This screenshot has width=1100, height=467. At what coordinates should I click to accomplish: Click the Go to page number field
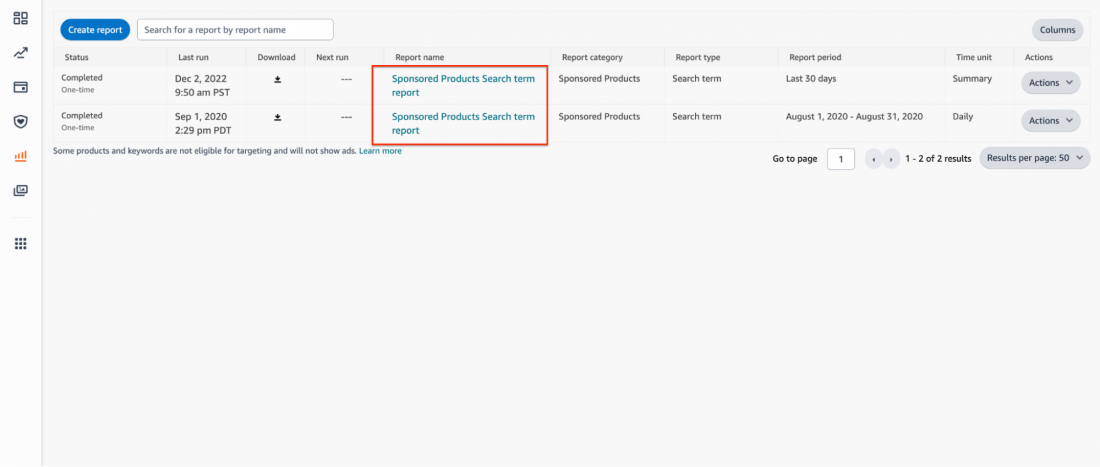coord(841,159)
